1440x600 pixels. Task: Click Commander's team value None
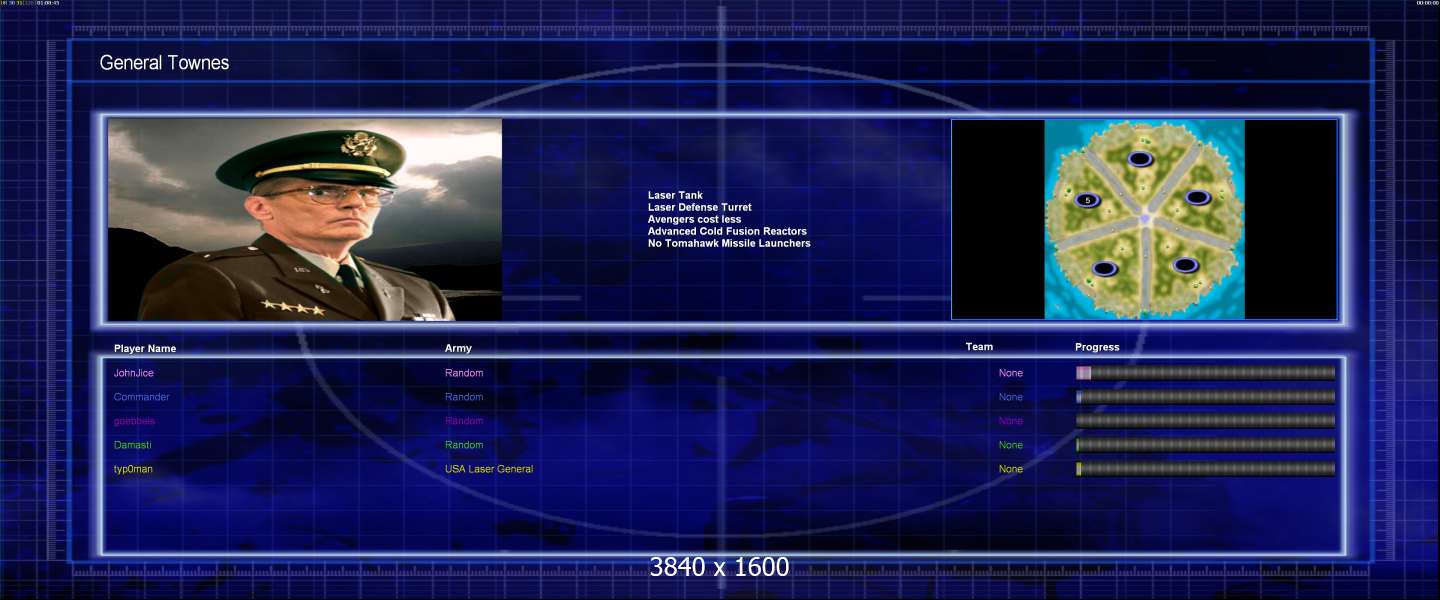point(1010,397)
